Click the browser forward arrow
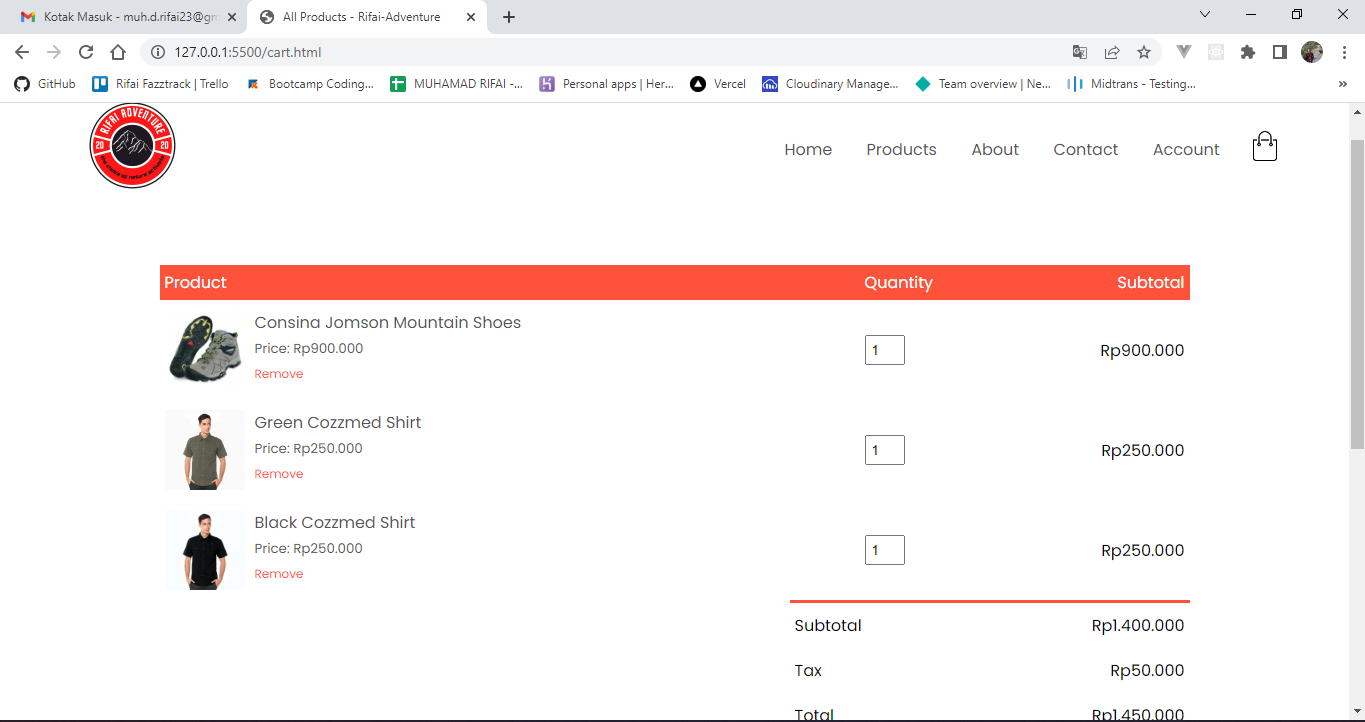 54,52
